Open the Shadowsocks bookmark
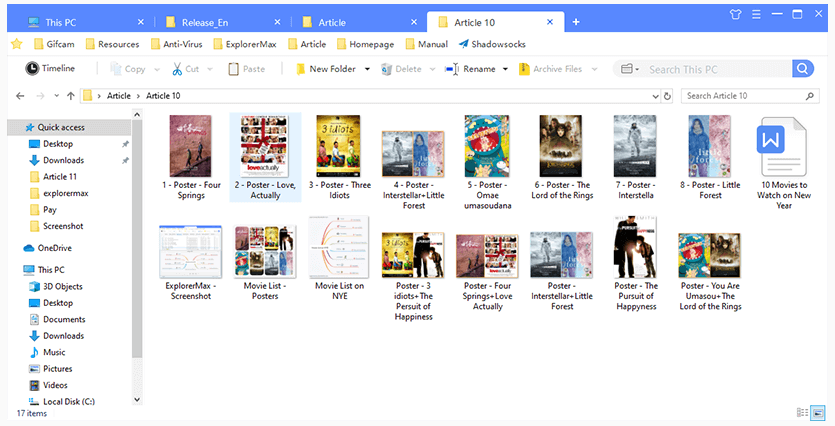The height and width of the screenshot is (426, 835). (x=492, y=44)
